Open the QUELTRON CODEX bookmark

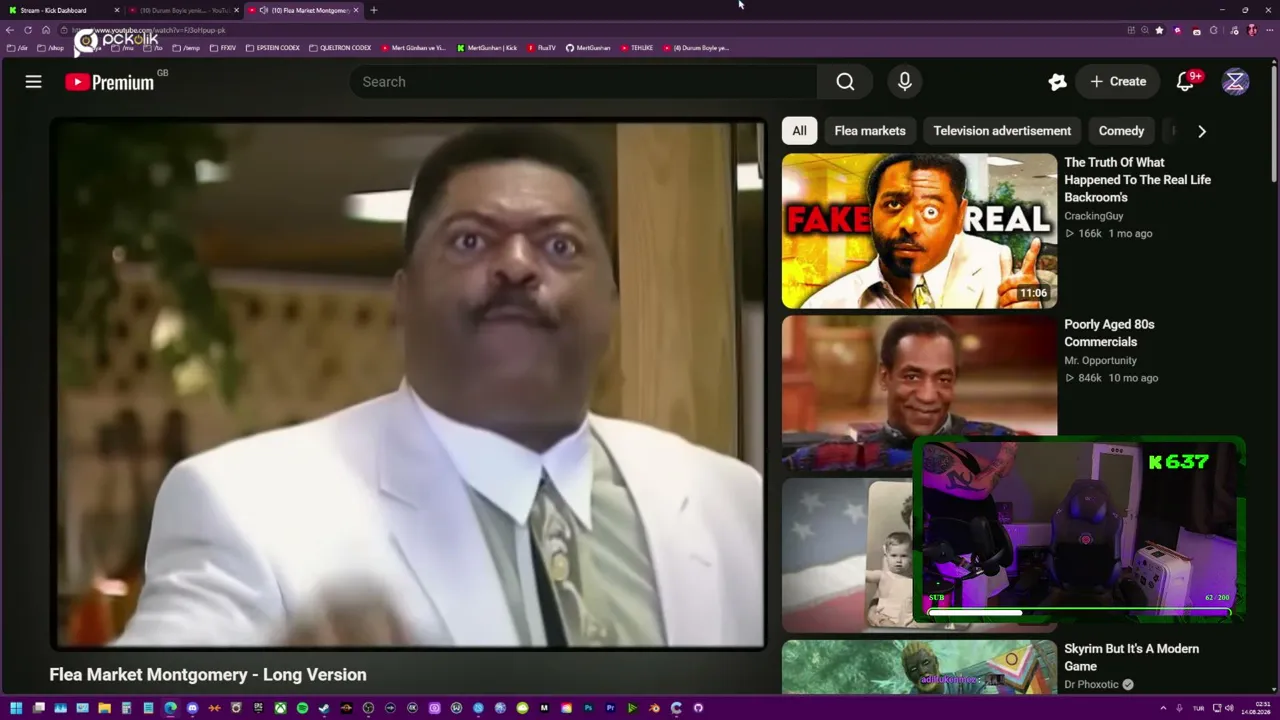point(340,48)
